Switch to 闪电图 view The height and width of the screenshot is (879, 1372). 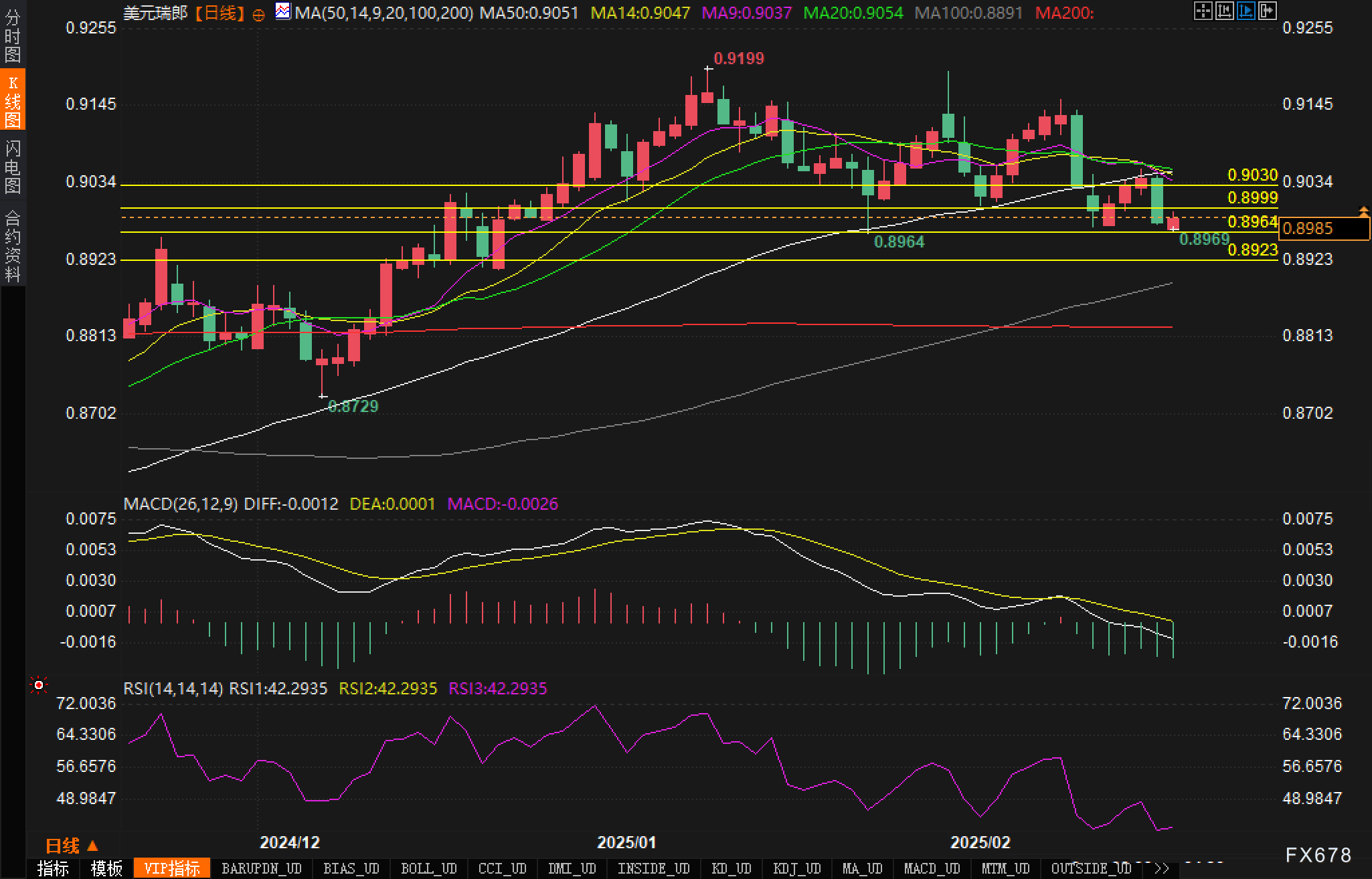(x=12, y=166)
